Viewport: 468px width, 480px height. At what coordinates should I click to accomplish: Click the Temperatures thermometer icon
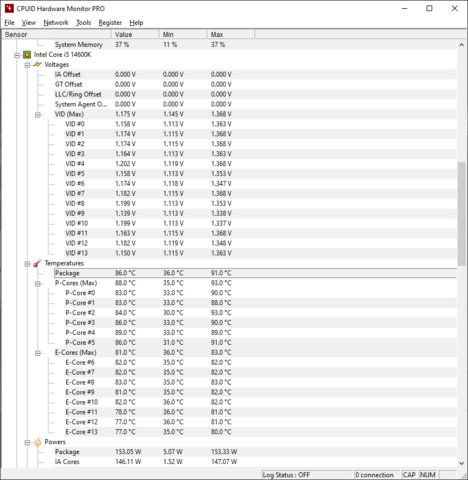[x=38, y=263]
